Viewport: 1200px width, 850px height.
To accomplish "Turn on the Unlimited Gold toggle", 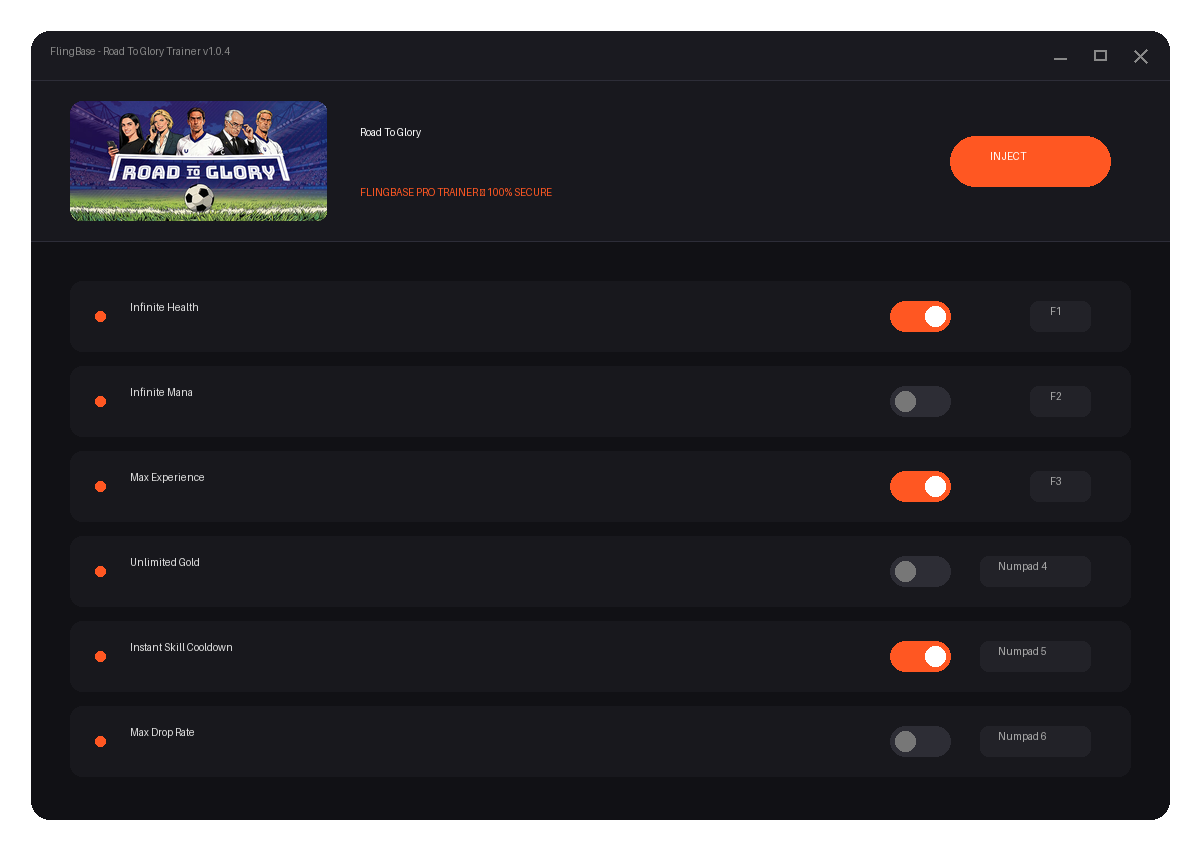I will pos(920,571).
